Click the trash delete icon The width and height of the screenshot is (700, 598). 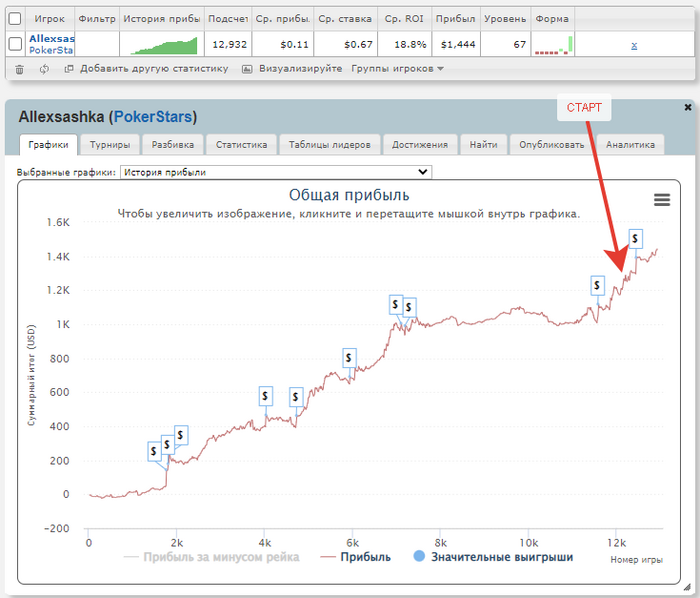[19, 69]
